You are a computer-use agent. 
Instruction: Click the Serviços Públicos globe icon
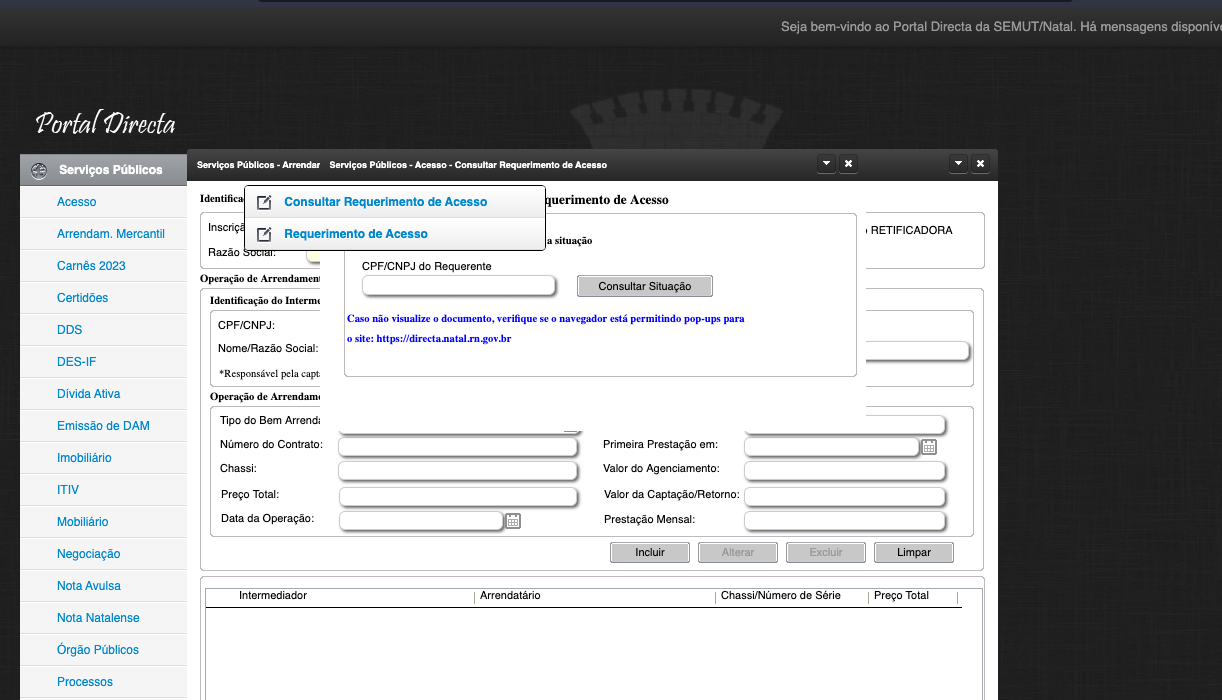pyautogui.click(x=39, y=170)
